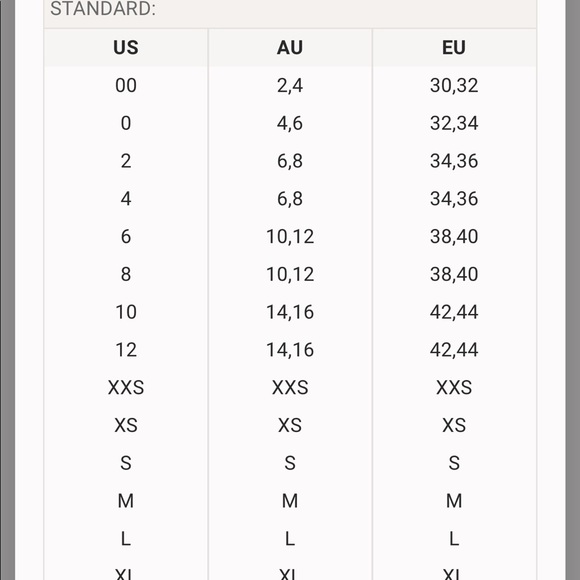580x580 pixels.
Task: Select the AU XS cell
Action: (290, 425)
